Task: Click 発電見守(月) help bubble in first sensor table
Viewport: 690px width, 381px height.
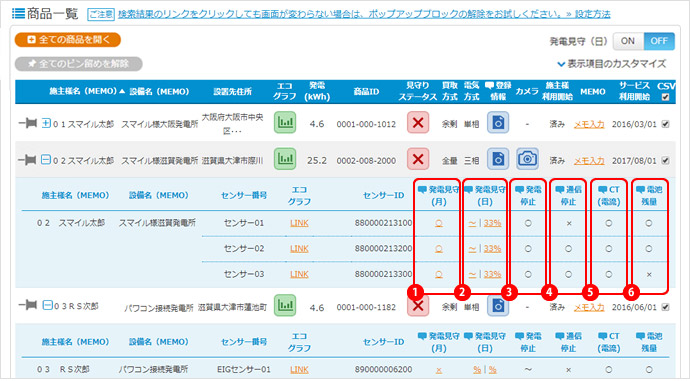Action: [422, 190]
